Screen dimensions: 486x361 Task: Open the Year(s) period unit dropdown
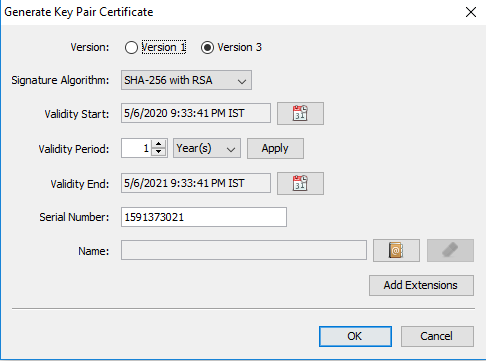click(x=207, y=148)
